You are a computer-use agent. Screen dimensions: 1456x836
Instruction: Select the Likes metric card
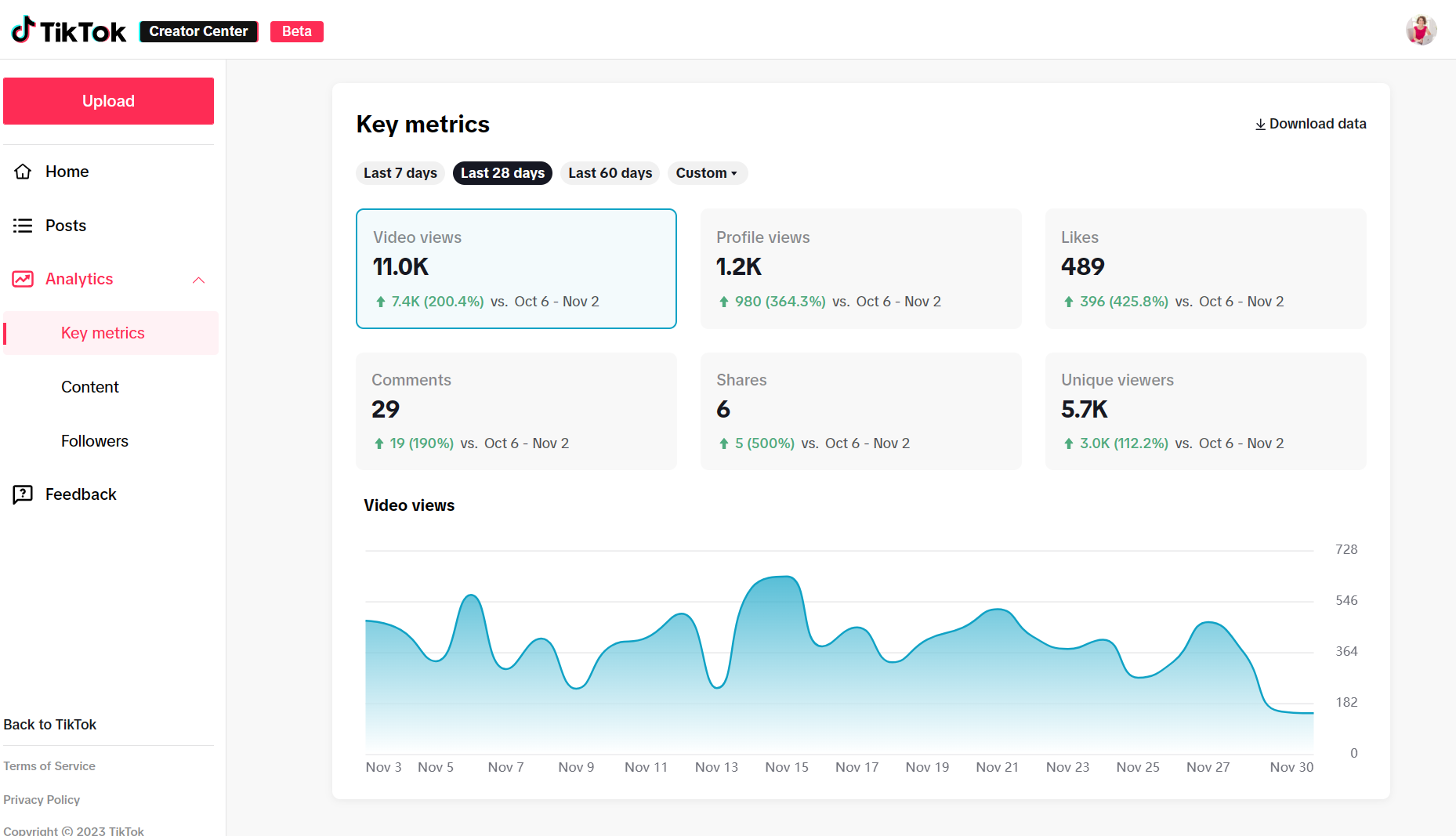(x=1206, y=269)
